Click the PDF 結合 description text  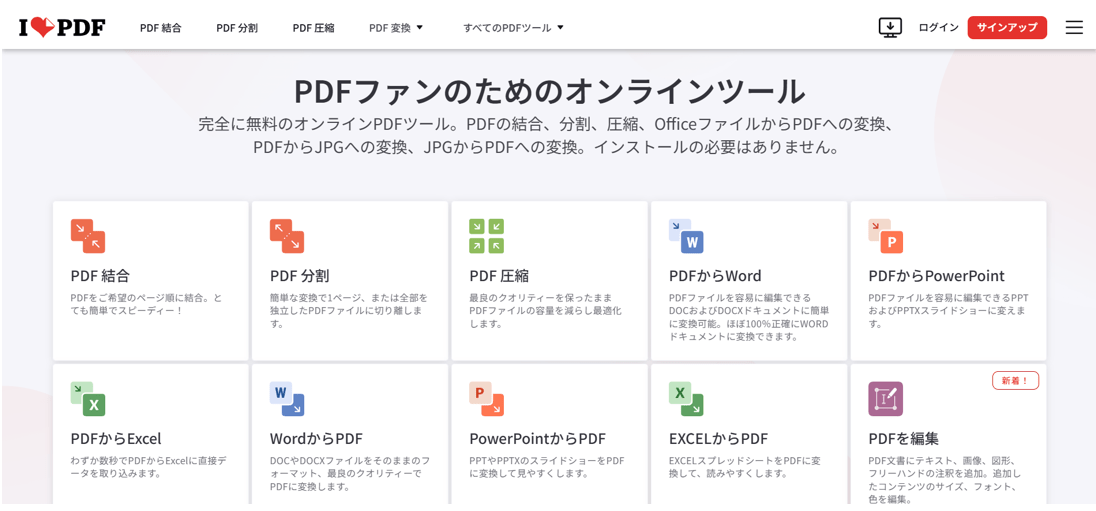pos(147,304)
